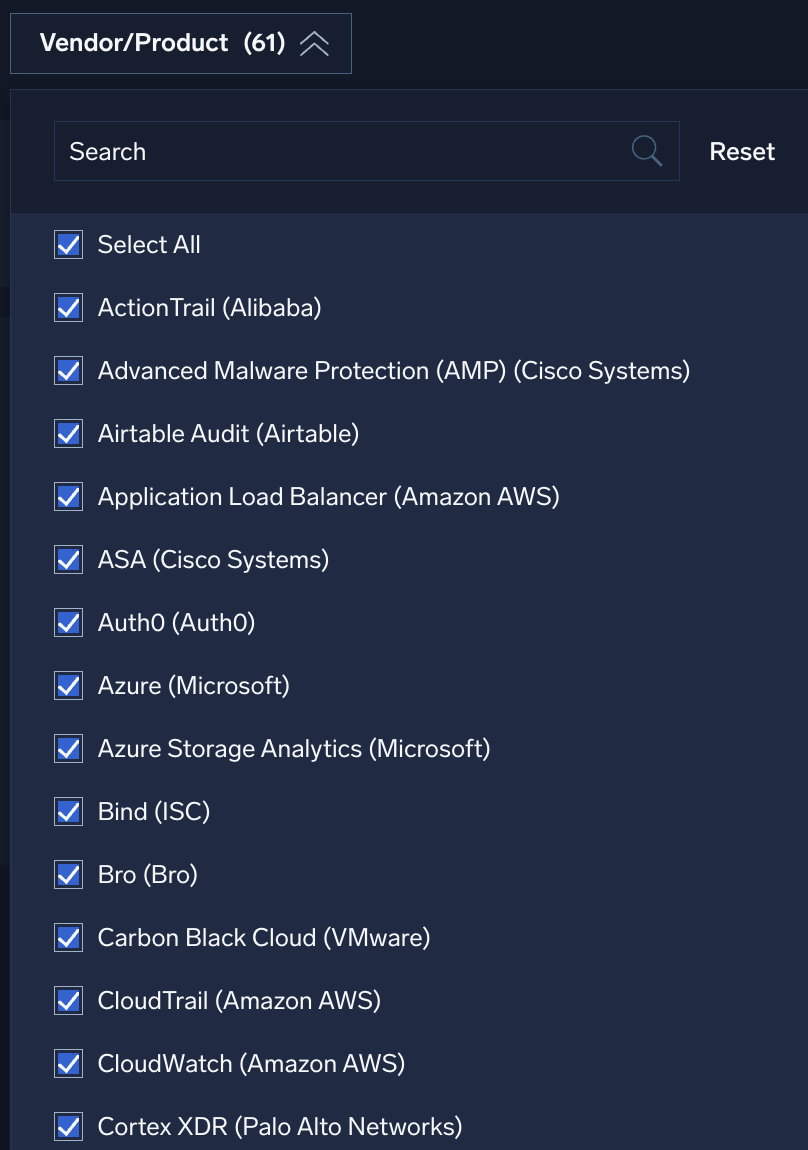Toggle CloudTrail (Amazon AWS)
The height and width of the screenshot is (1150, 808).
(x=67, y=1000)
